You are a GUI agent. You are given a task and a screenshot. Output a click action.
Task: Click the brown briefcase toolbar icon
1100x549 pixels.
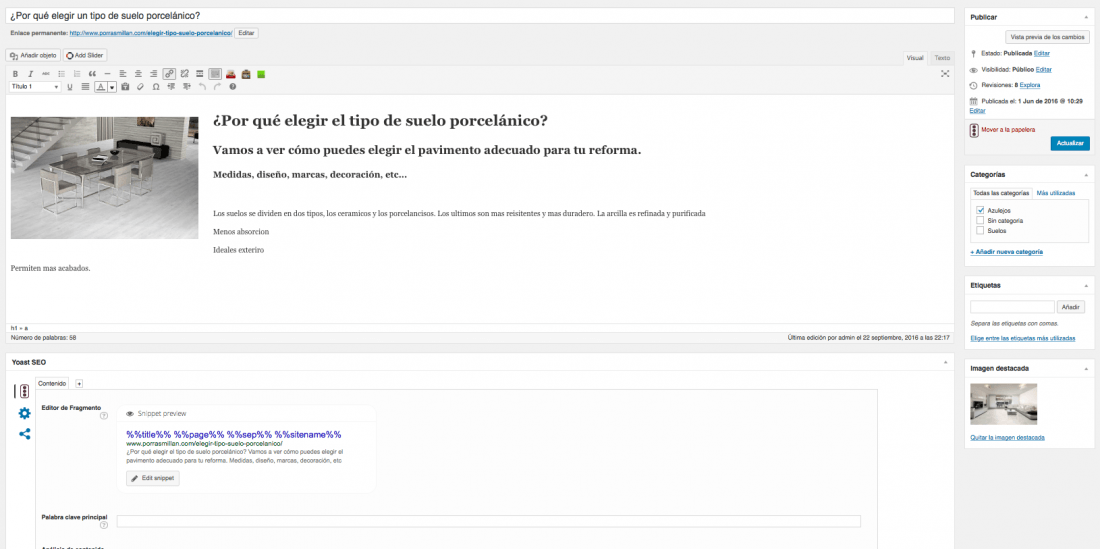[x=246, y=74]
